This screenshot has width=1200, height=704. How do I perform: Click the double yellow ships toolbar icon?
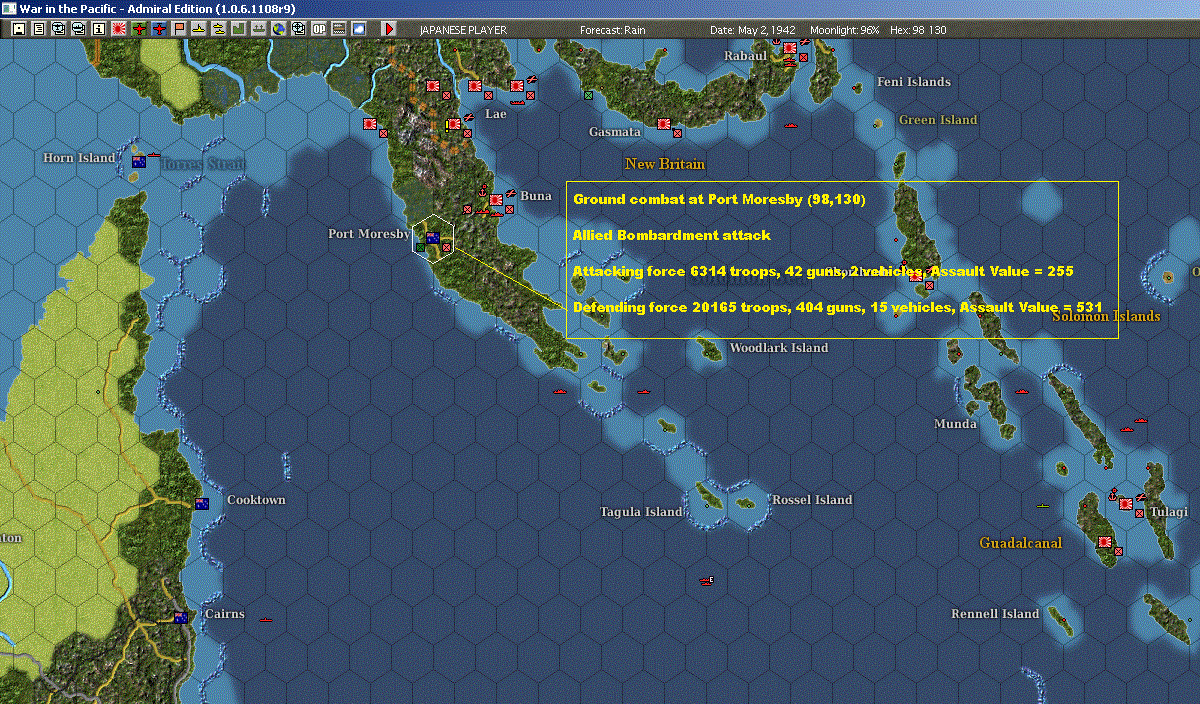(218, 29)
